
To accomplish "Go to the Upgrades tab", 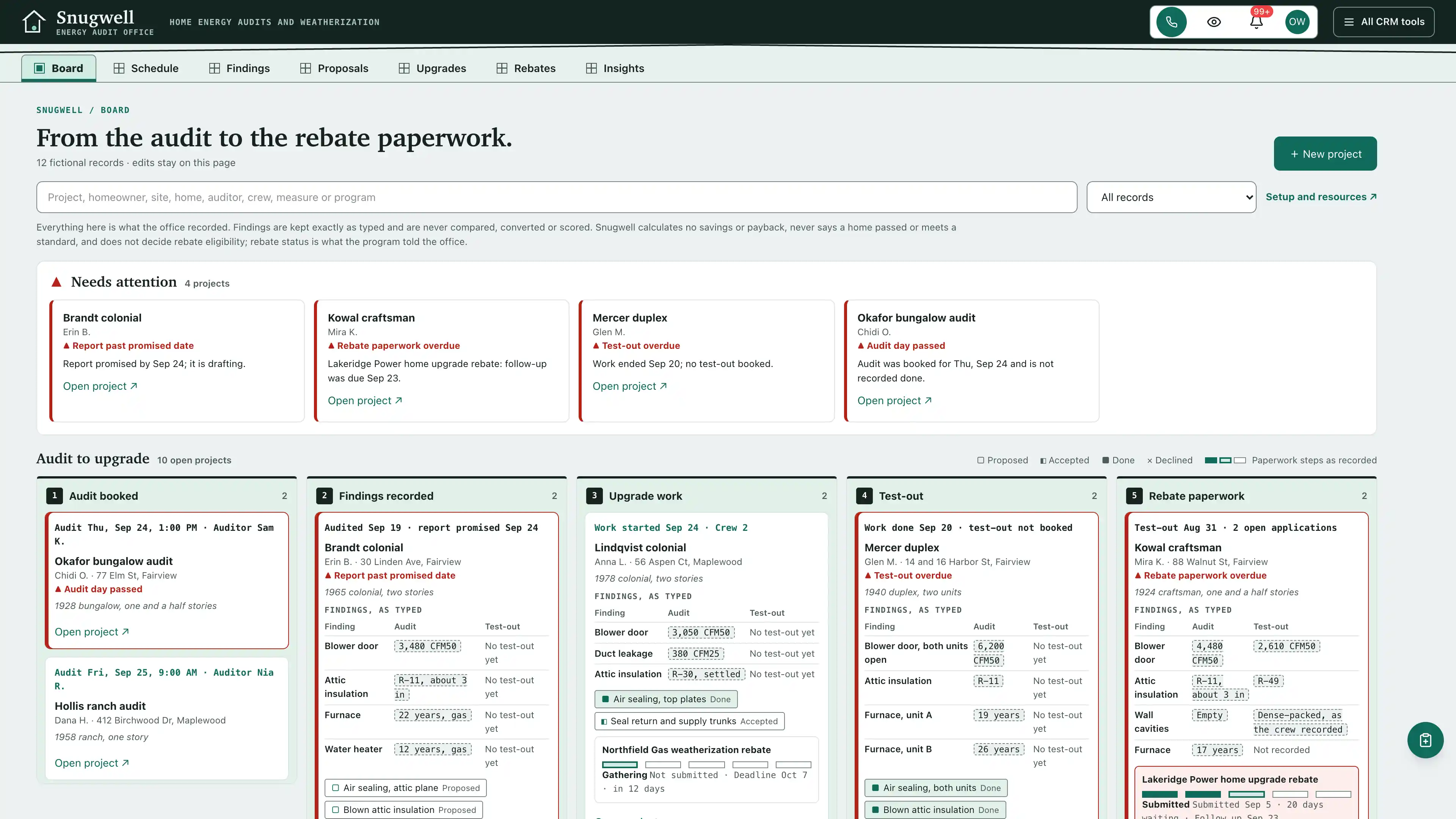I will 432,68.
